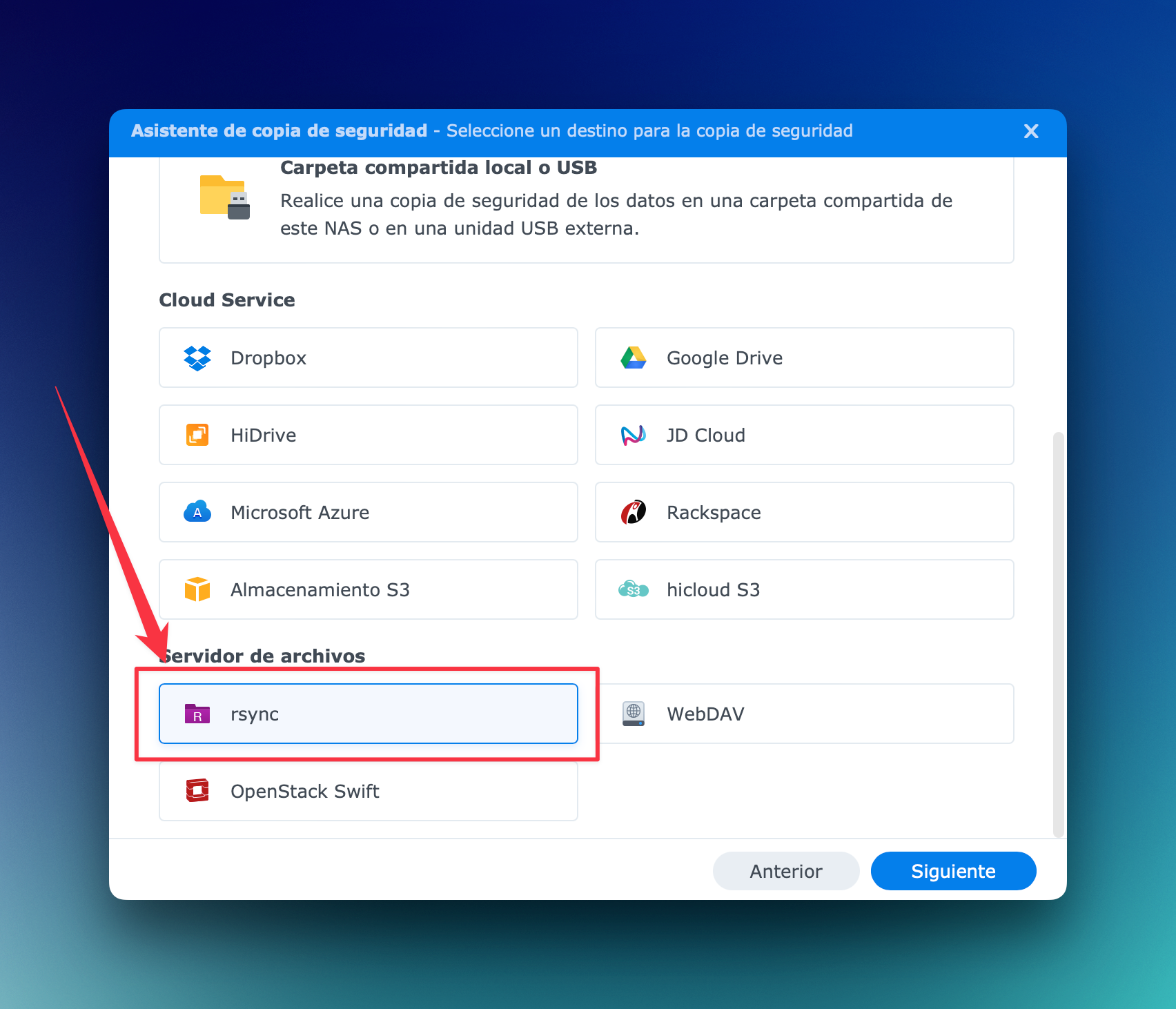
Task: Click the Microsoft Azure cloud icon
Action: (197, 511)
